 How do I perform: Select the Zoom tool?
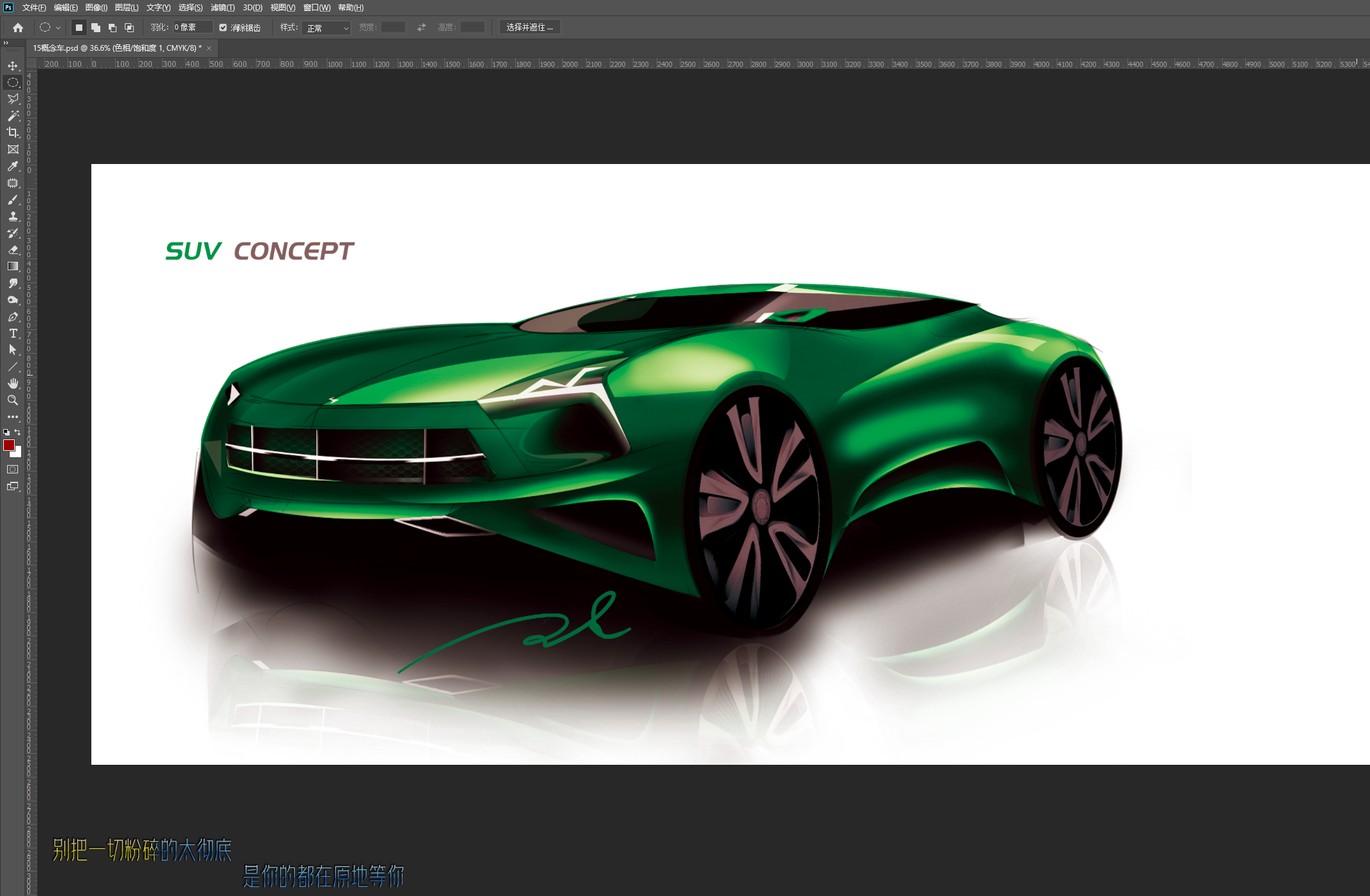(x=14, y=401)
